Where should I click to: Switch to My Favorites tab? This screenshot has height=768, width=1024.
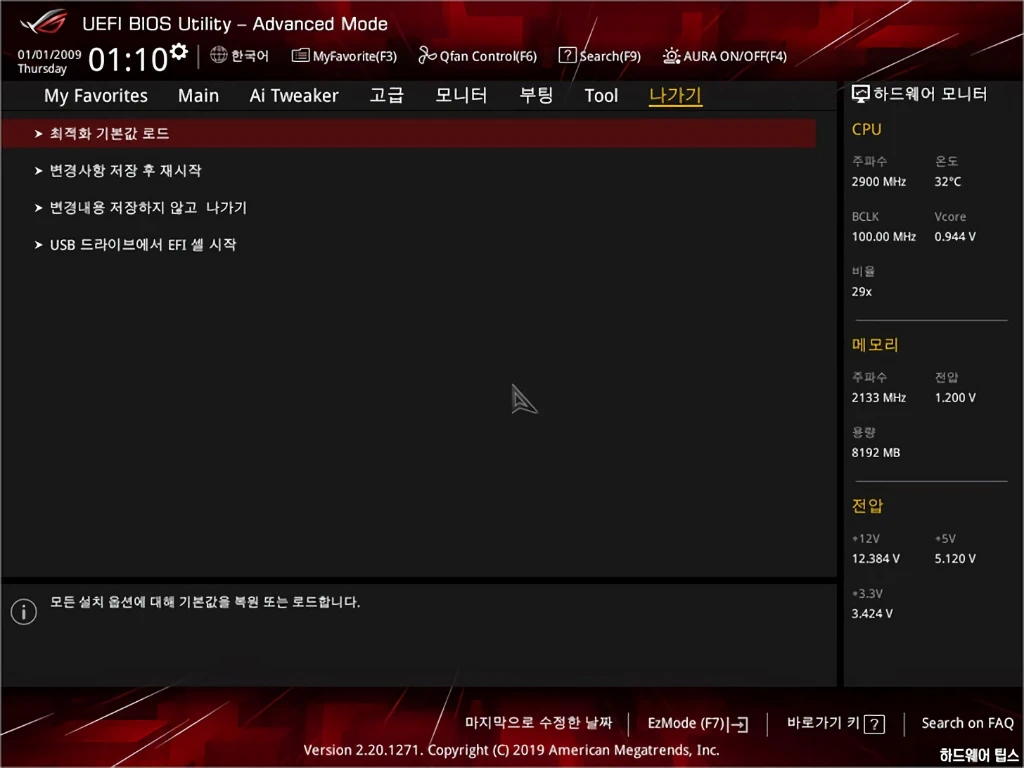point(96,95)
